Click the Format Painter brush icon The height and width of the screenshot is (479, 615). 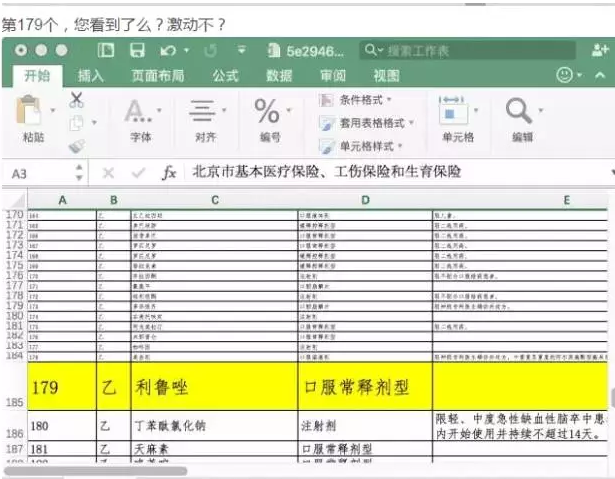77,146
